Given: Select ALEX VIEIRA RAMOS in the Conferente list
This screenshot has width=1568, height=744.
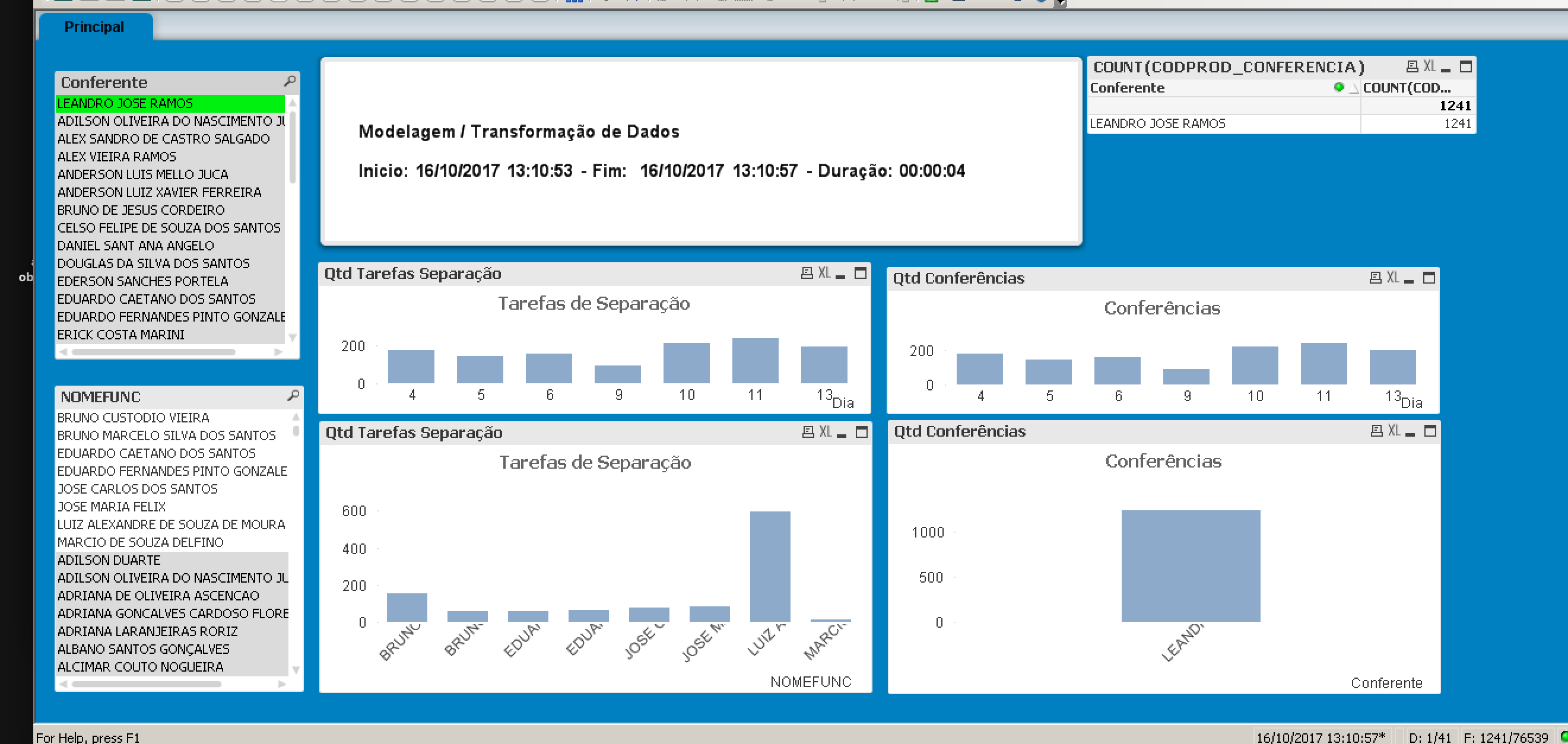Looking at the screenshot, I should point(116,157).
